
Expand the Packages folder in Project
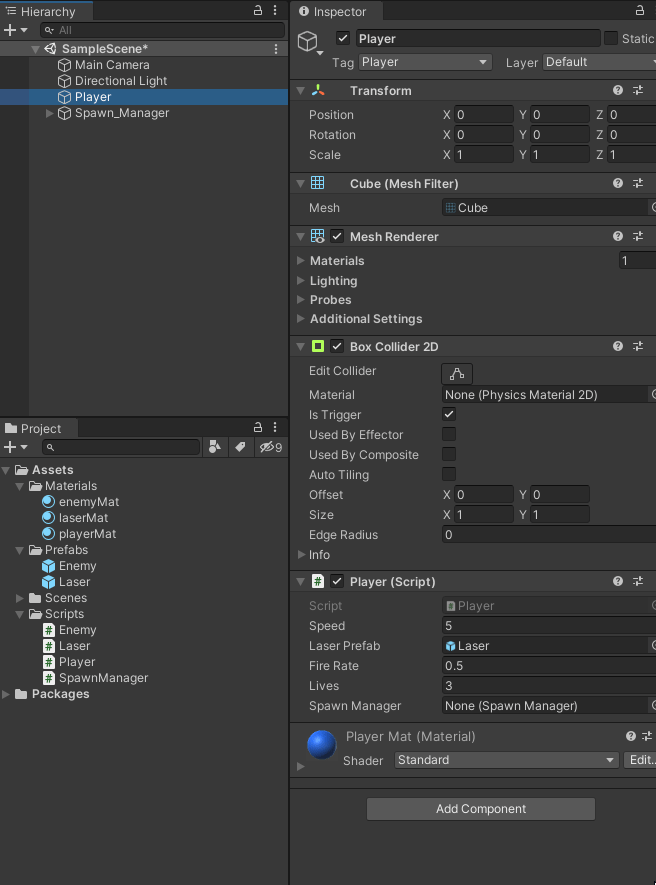pos(6,694)
